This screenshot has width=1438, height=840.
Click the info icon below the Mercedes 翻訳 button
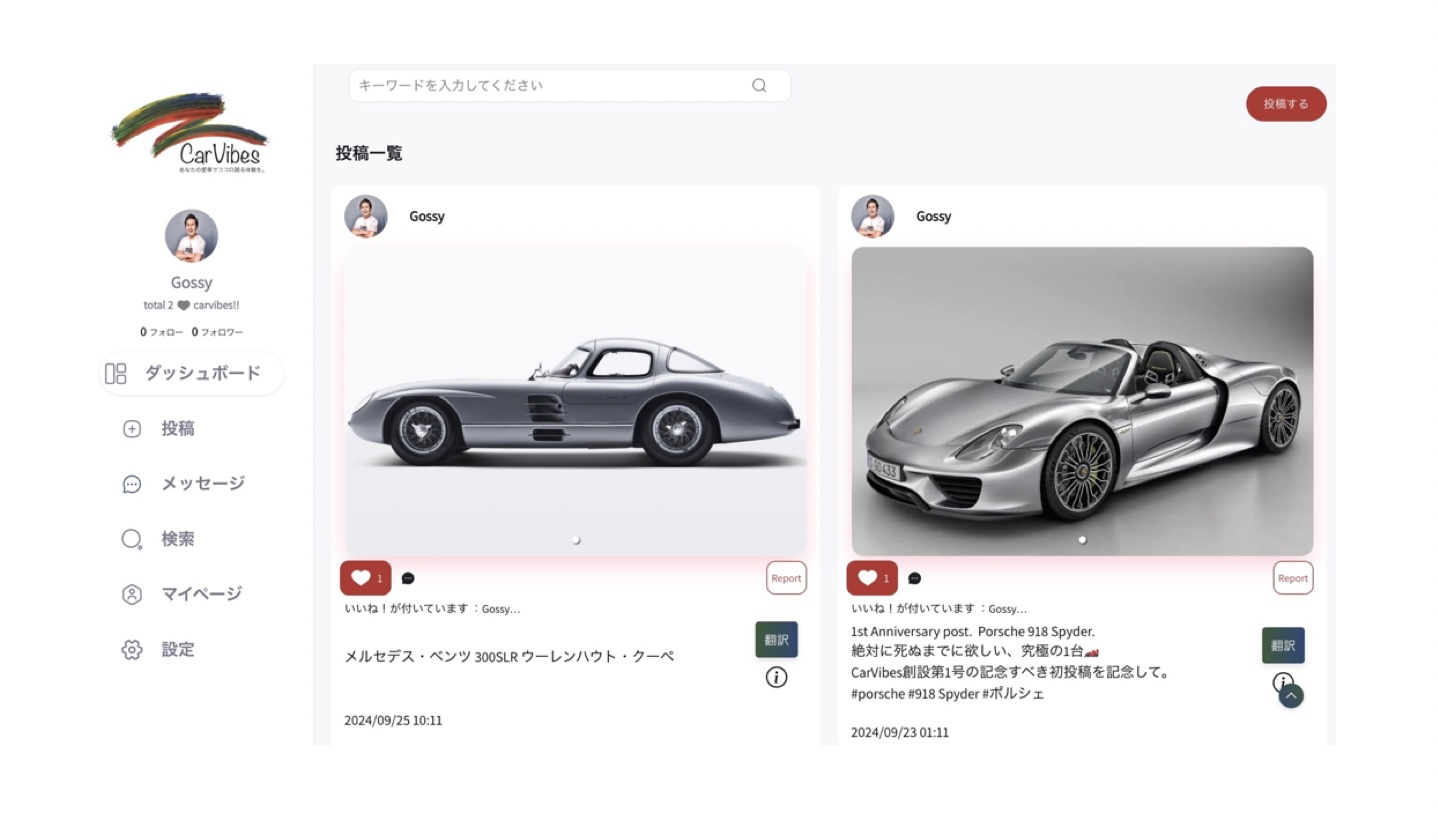pos(775,677)
